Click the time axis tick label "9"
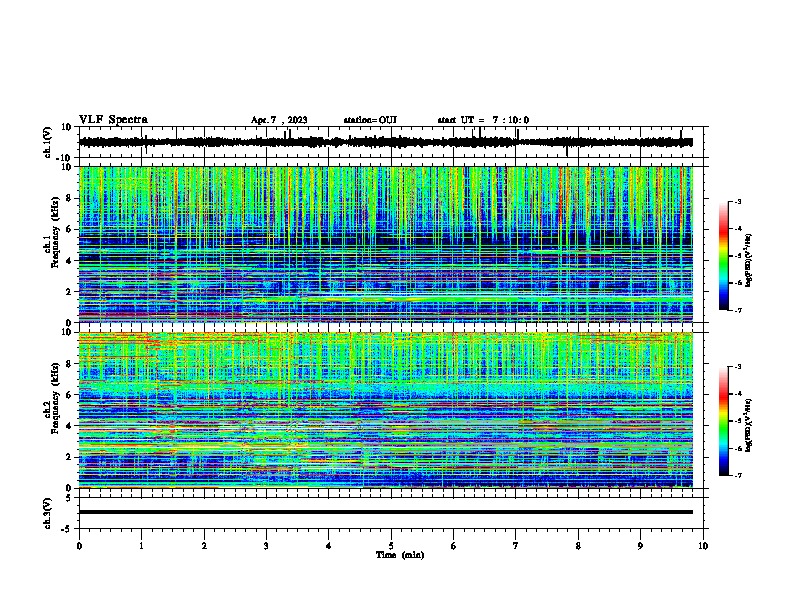792x612 pixels. coord(640,546)
